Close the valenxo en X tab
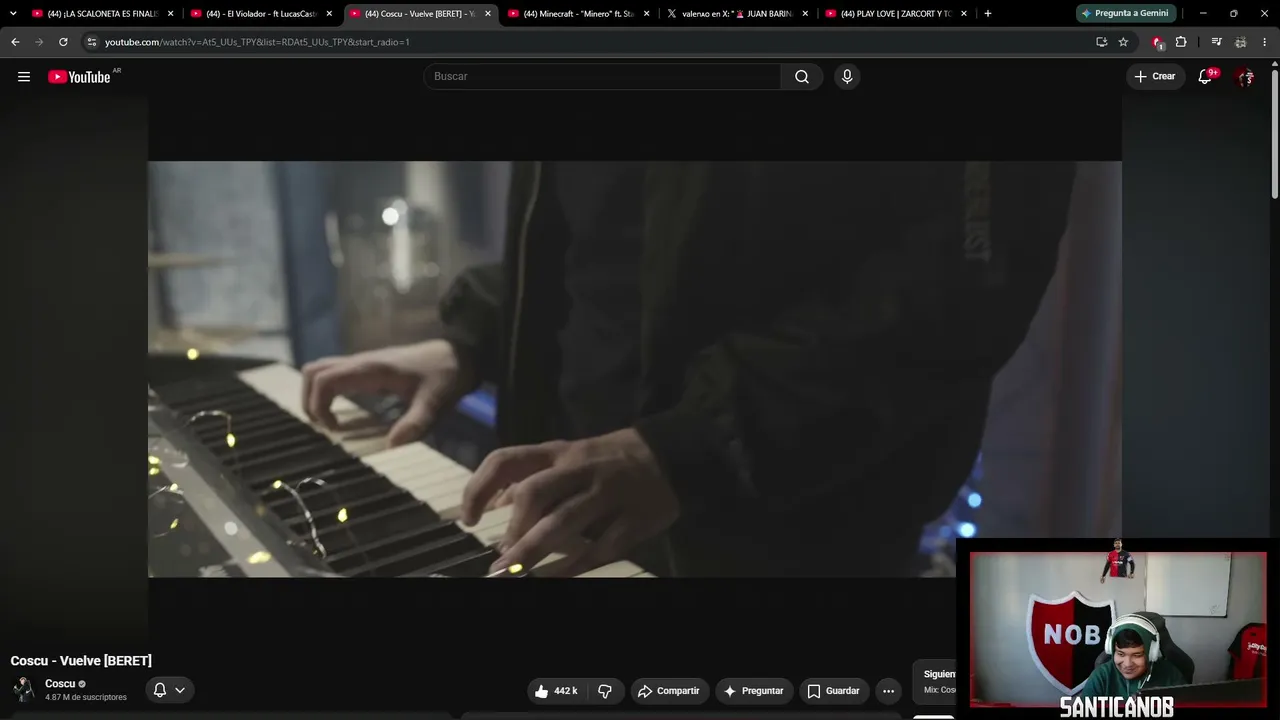 pos(805,14)
